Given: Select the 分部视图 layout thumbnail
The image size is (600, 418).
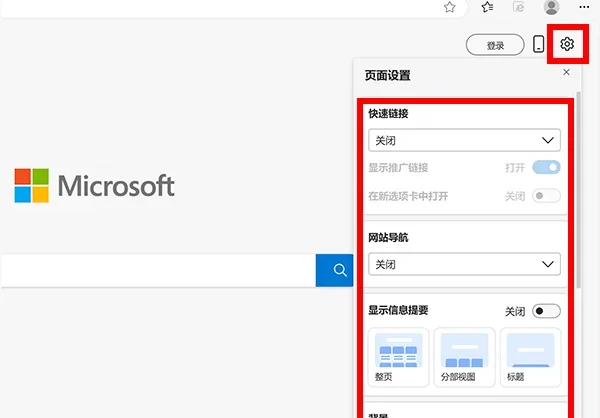Looking at the screenshot, I should 465,357.
